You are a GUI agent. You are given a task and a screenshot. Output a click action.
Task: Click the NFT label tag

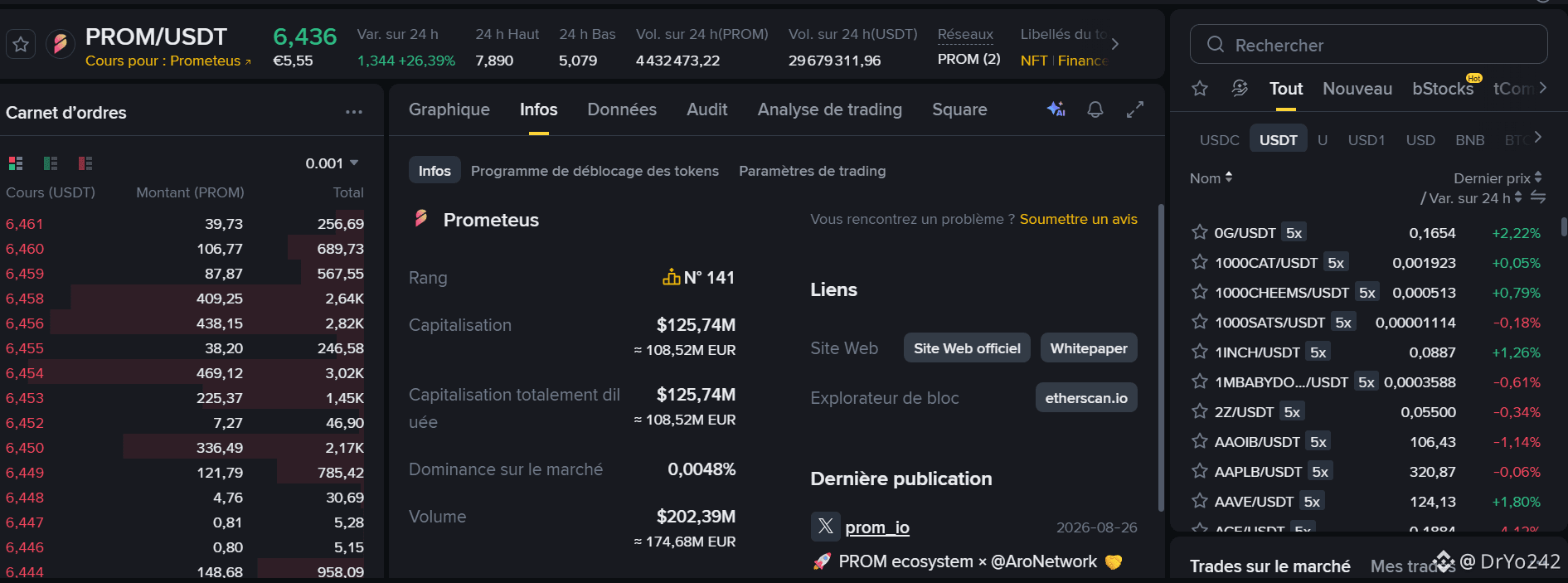1034,61
